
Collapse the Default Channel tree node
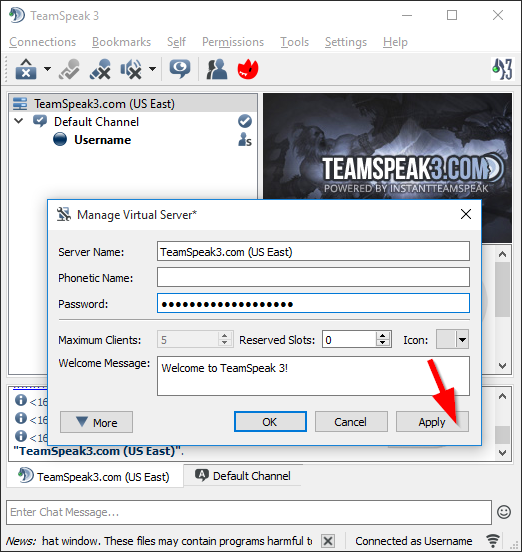18,121
